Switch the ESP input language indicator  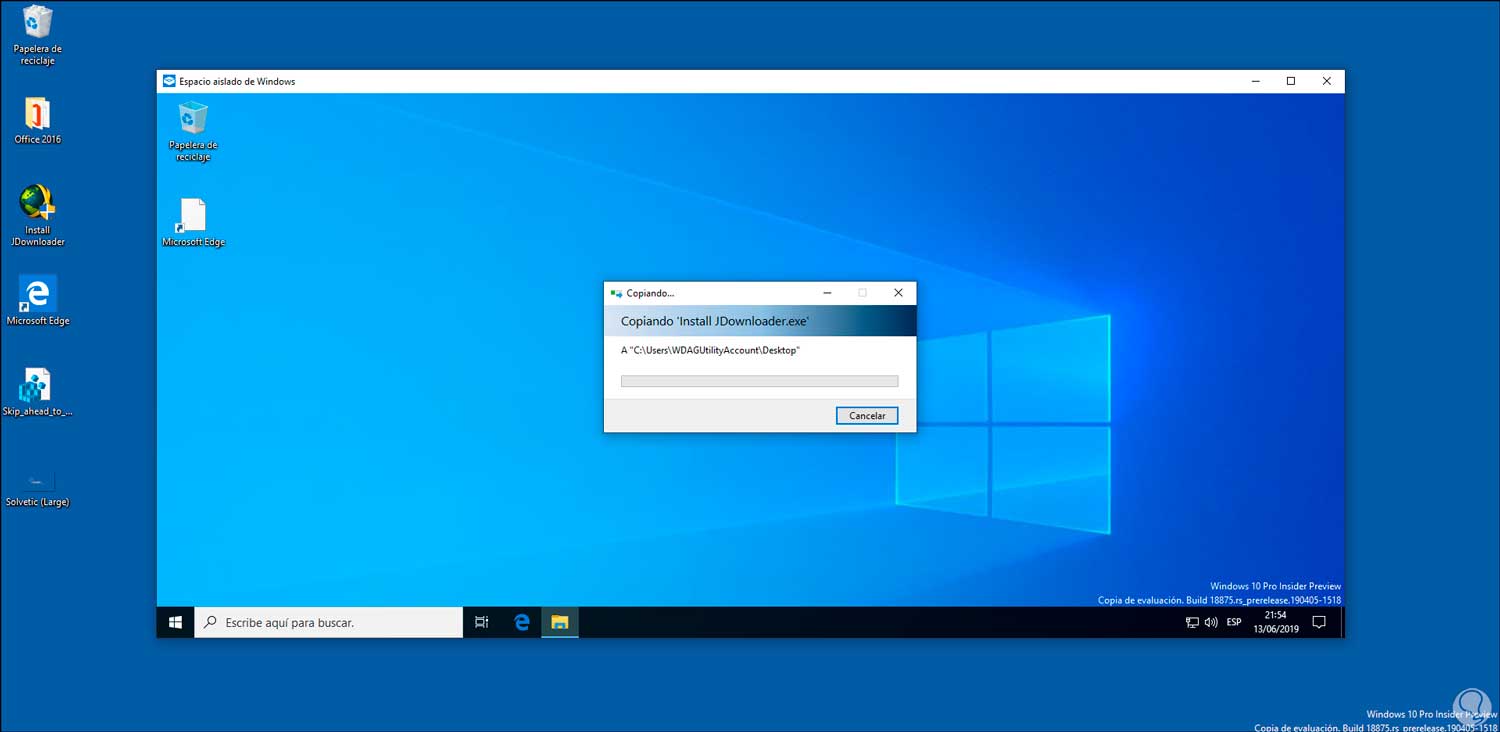coord(1234,622)
